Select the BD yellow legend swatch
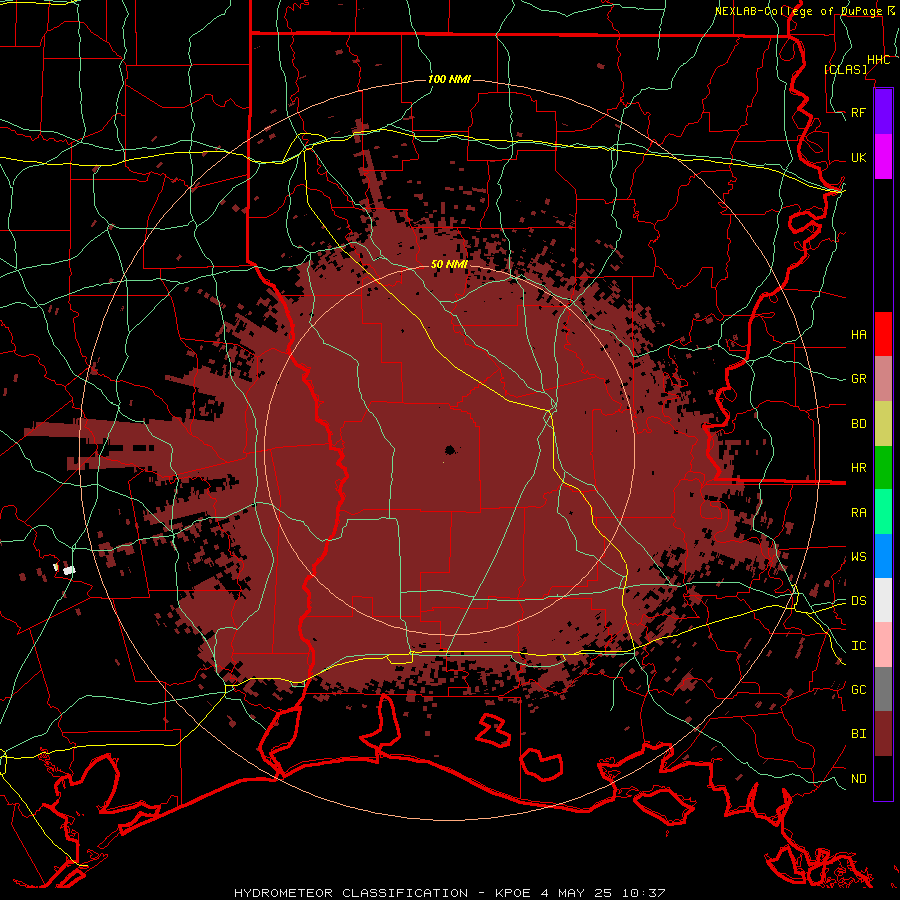The width and height of the screenshot is (900, 900). click(x=883, y=424)
